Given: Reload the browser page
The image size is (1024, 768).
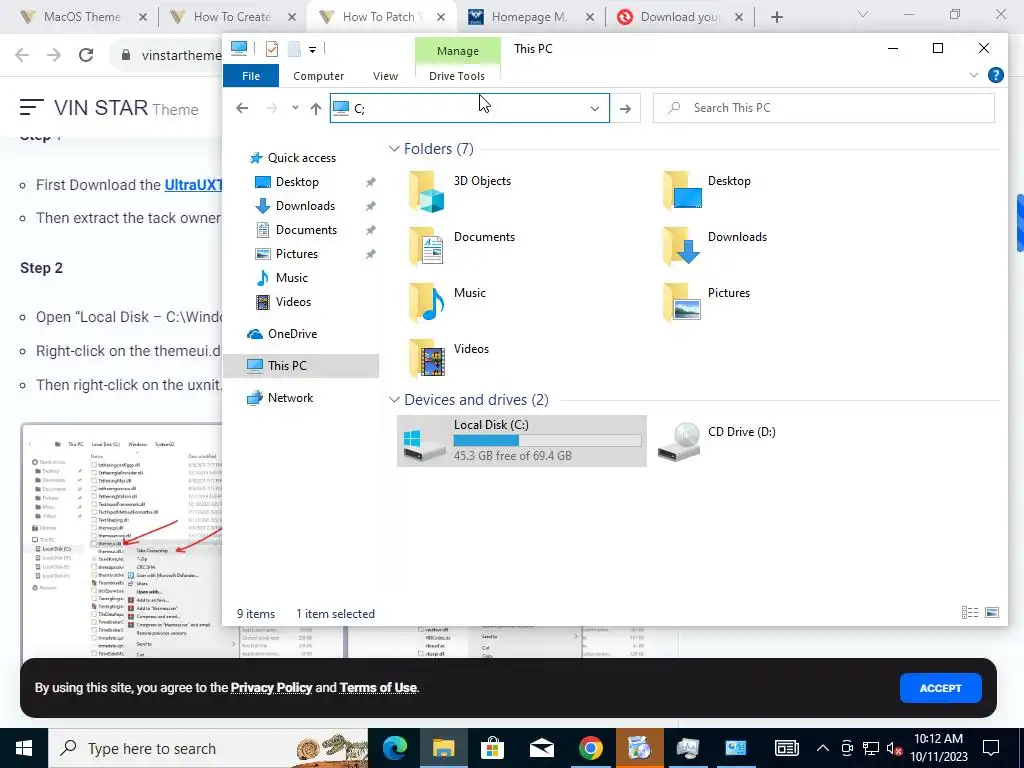Looking at the screenshot, I should coord(86,55).
